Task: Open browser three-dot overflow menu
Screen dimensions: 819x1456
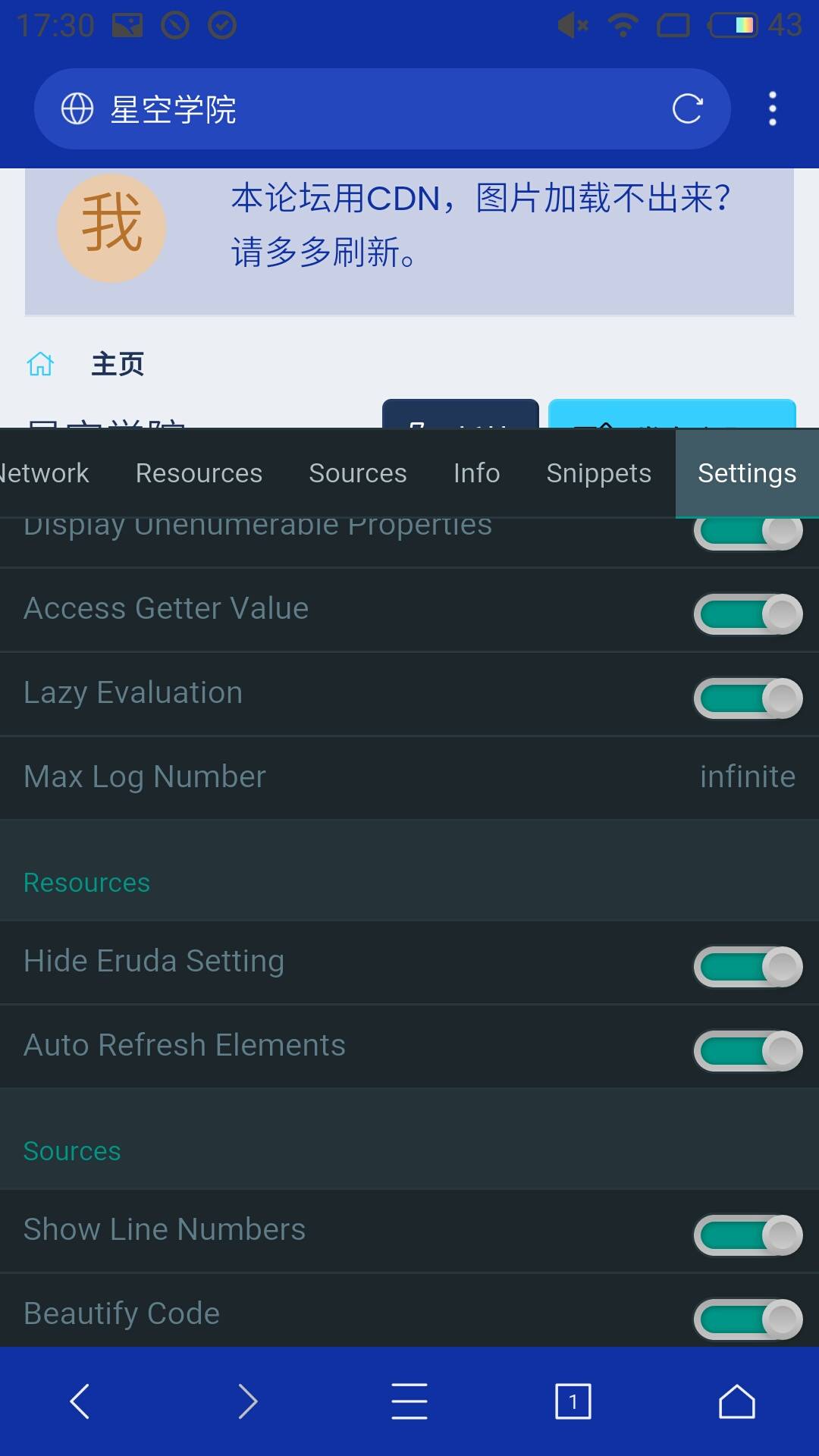Action: click(x=772, y=109)
